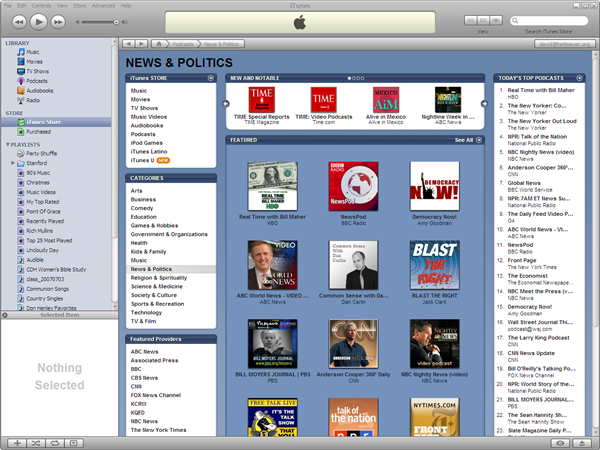Expand Today's Top Podcasts arrow
600x450 pixels.
(579, 78)
